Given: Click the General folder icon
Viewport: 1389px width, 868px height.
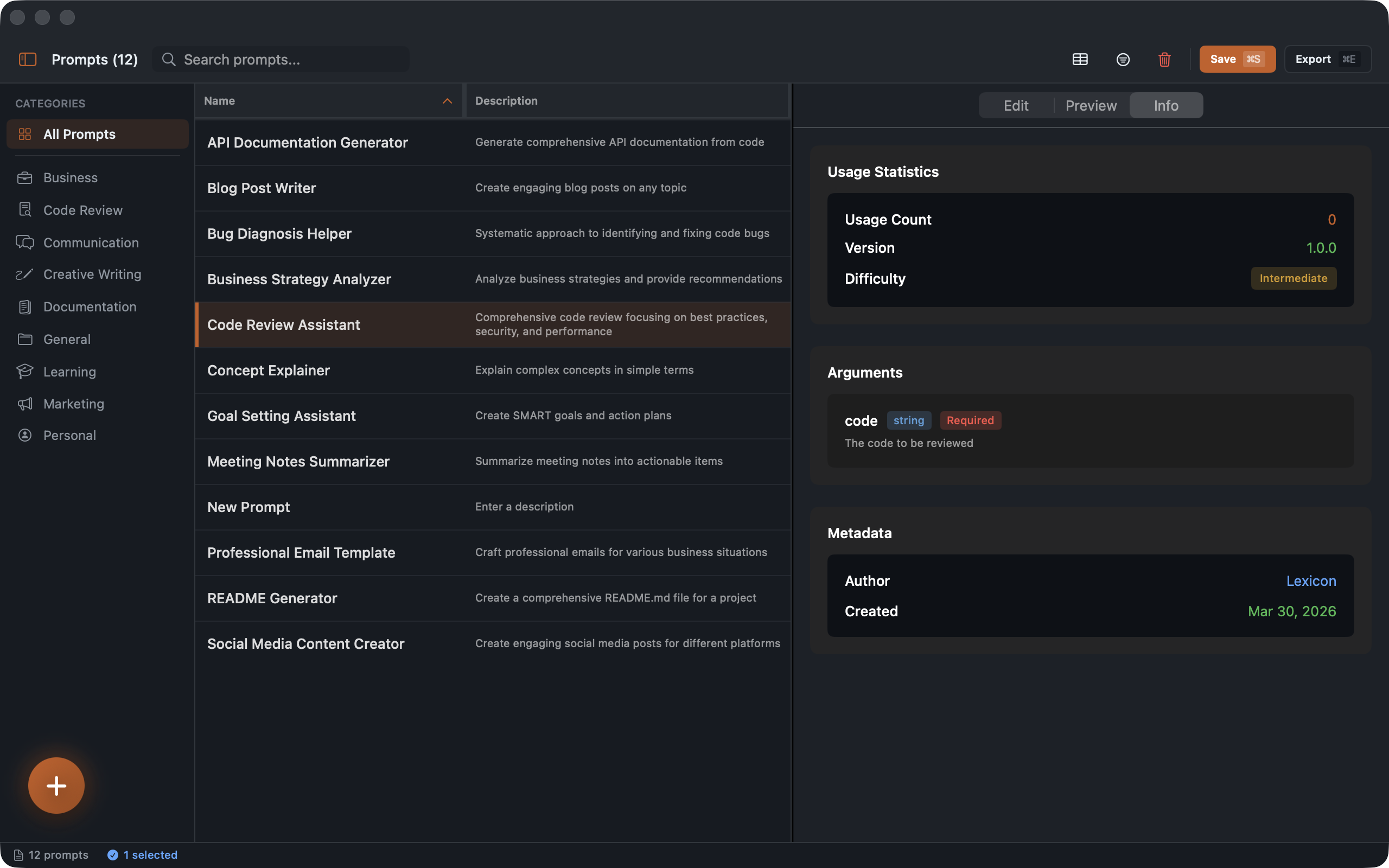Looking at the screenshot, I should (x=24, y=339).
